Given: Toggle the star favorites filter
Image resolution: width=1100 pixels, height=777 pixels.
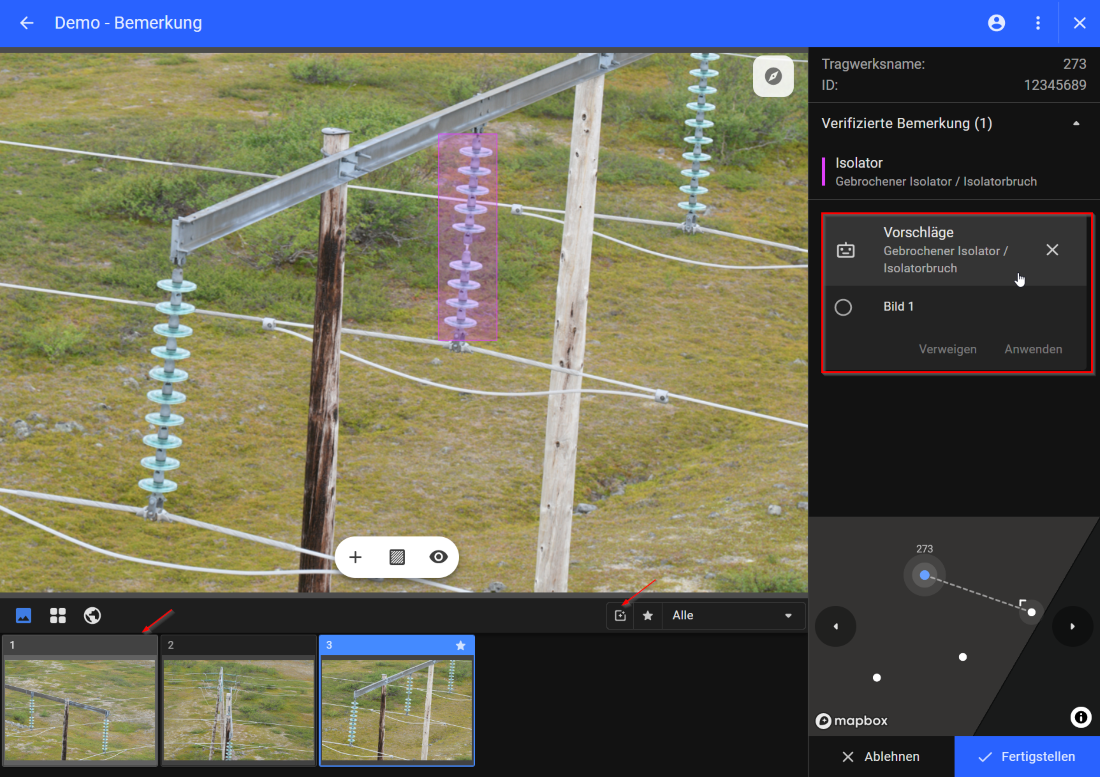Looking at the screenshot, I should pyautogui.click(x=648, y=616).
